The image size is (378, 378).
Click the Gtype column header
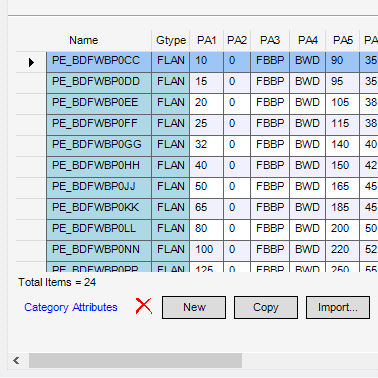tap(171, 40)
